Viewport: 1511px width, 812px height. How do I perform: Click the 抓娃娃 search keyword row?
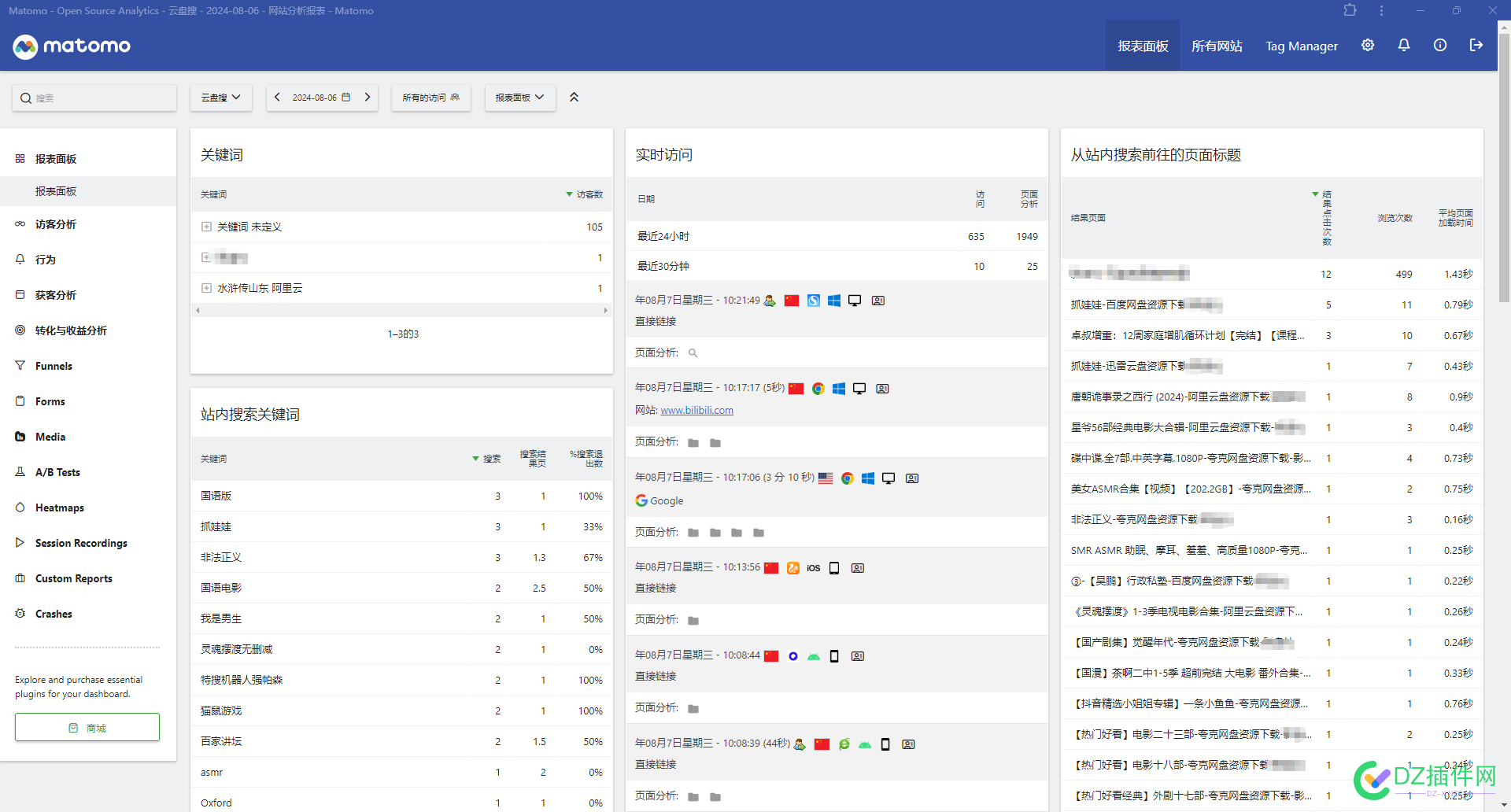tap(401, 526)
